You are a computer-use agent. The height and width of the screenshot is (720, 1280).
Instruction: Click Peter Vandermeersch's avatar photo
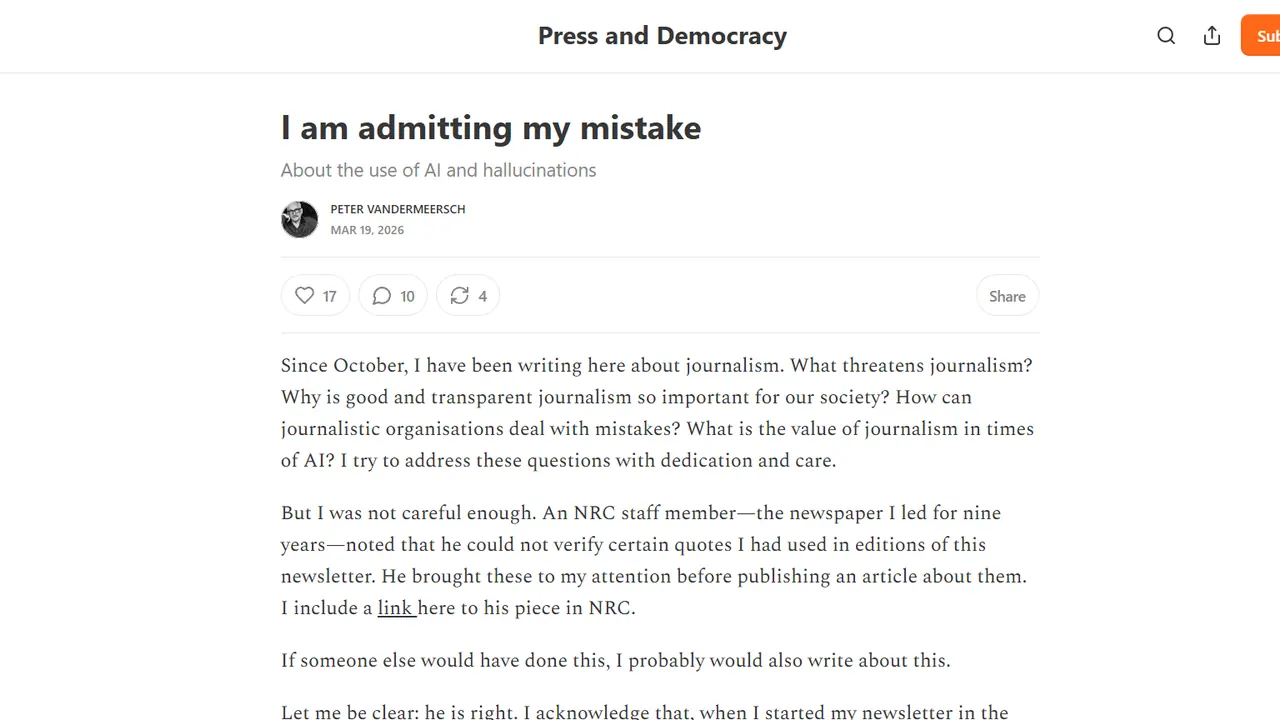(299, 219)
